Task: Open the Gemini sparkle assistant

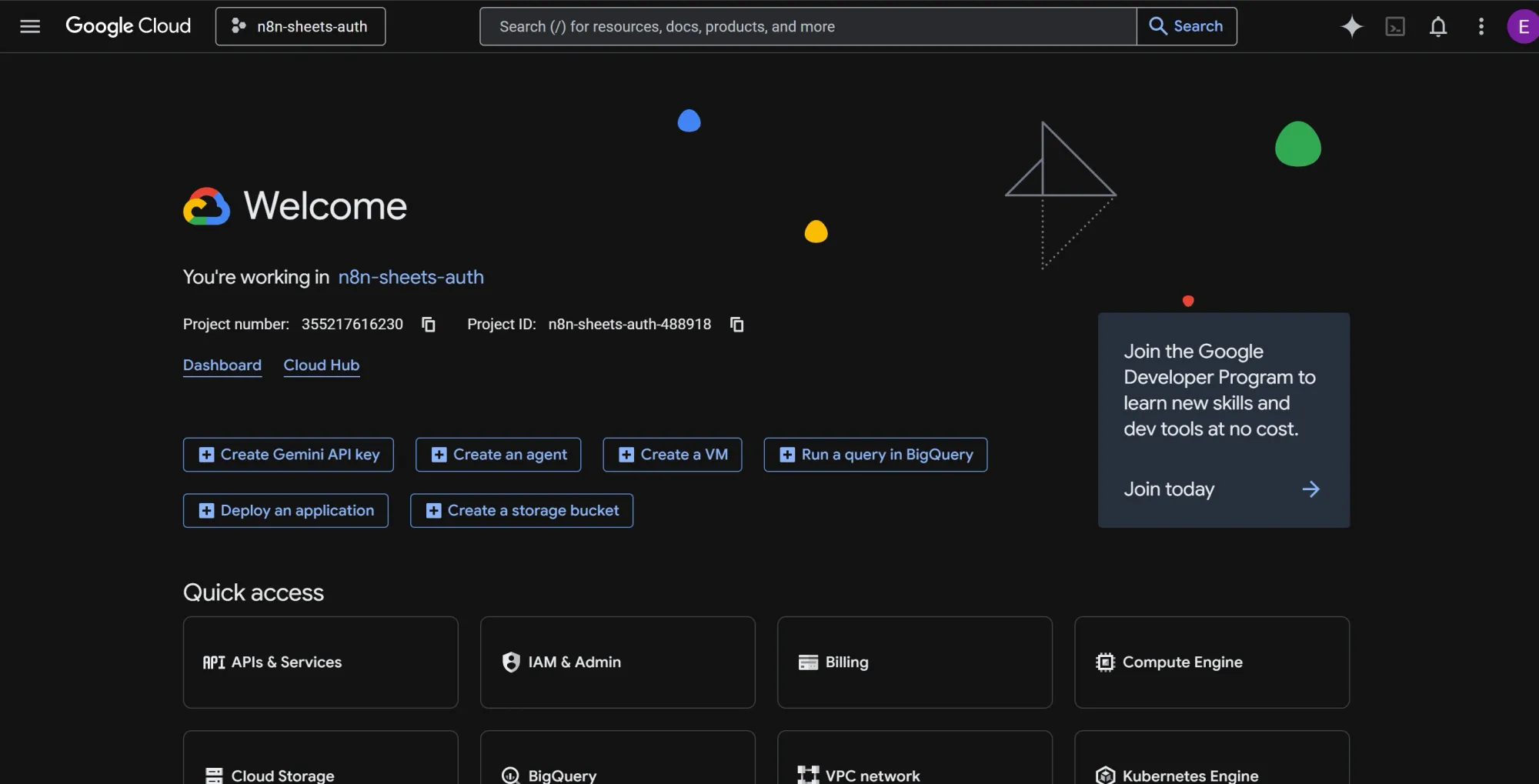Action: (x=1352, y=26)
